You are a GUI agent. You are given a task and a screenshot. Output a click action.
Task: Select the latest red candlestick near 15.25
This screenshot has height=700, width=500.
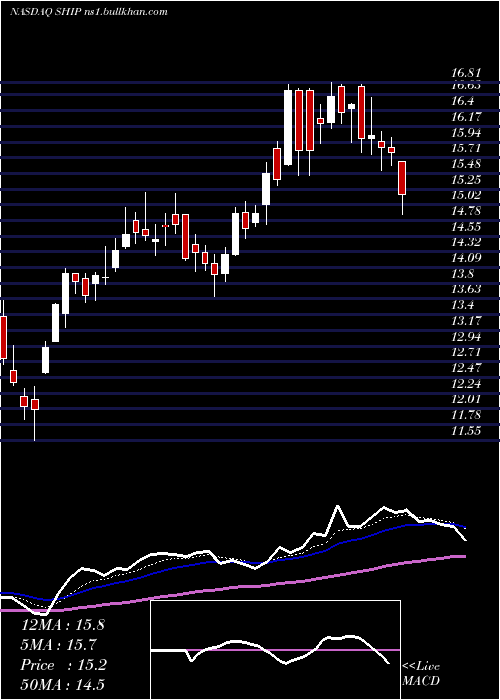402,178
